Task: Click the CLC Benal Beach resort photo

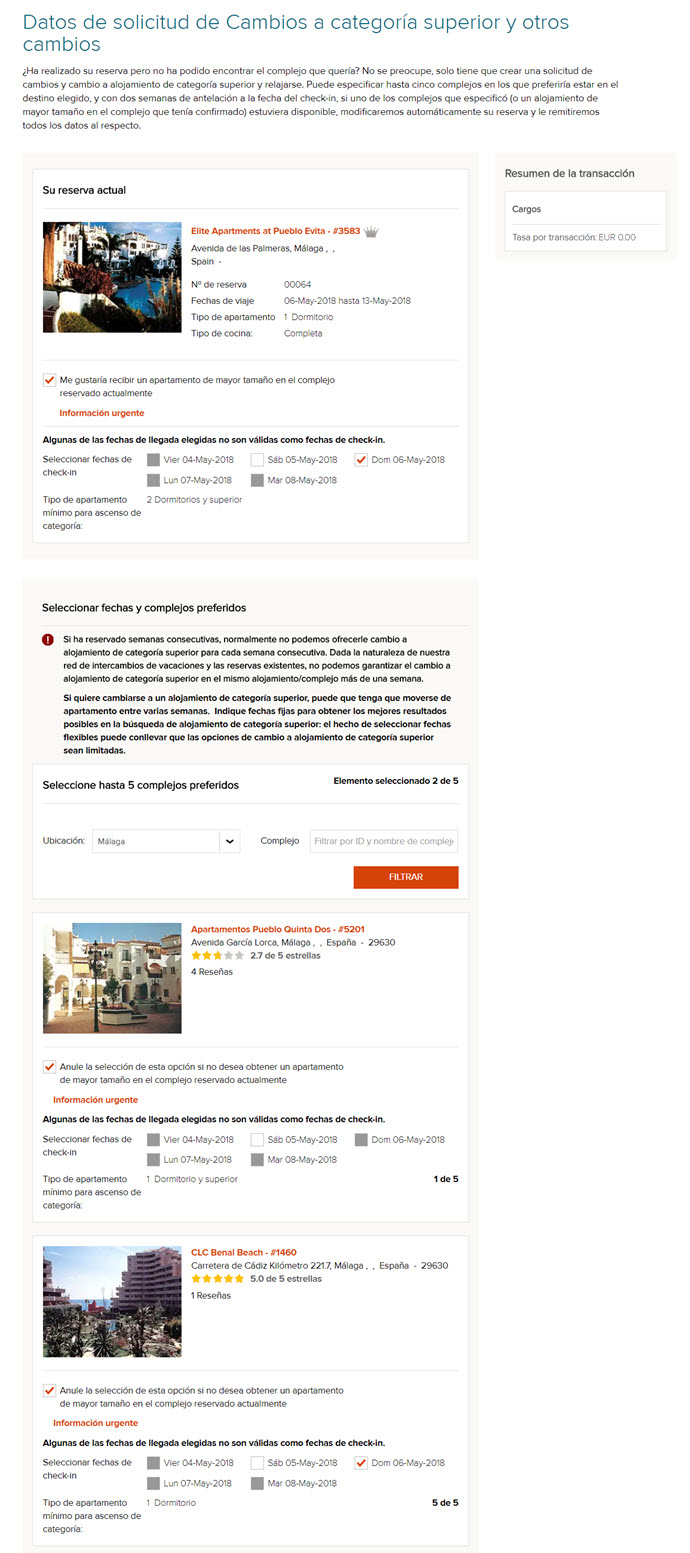Action: (x=112, y=1301)
